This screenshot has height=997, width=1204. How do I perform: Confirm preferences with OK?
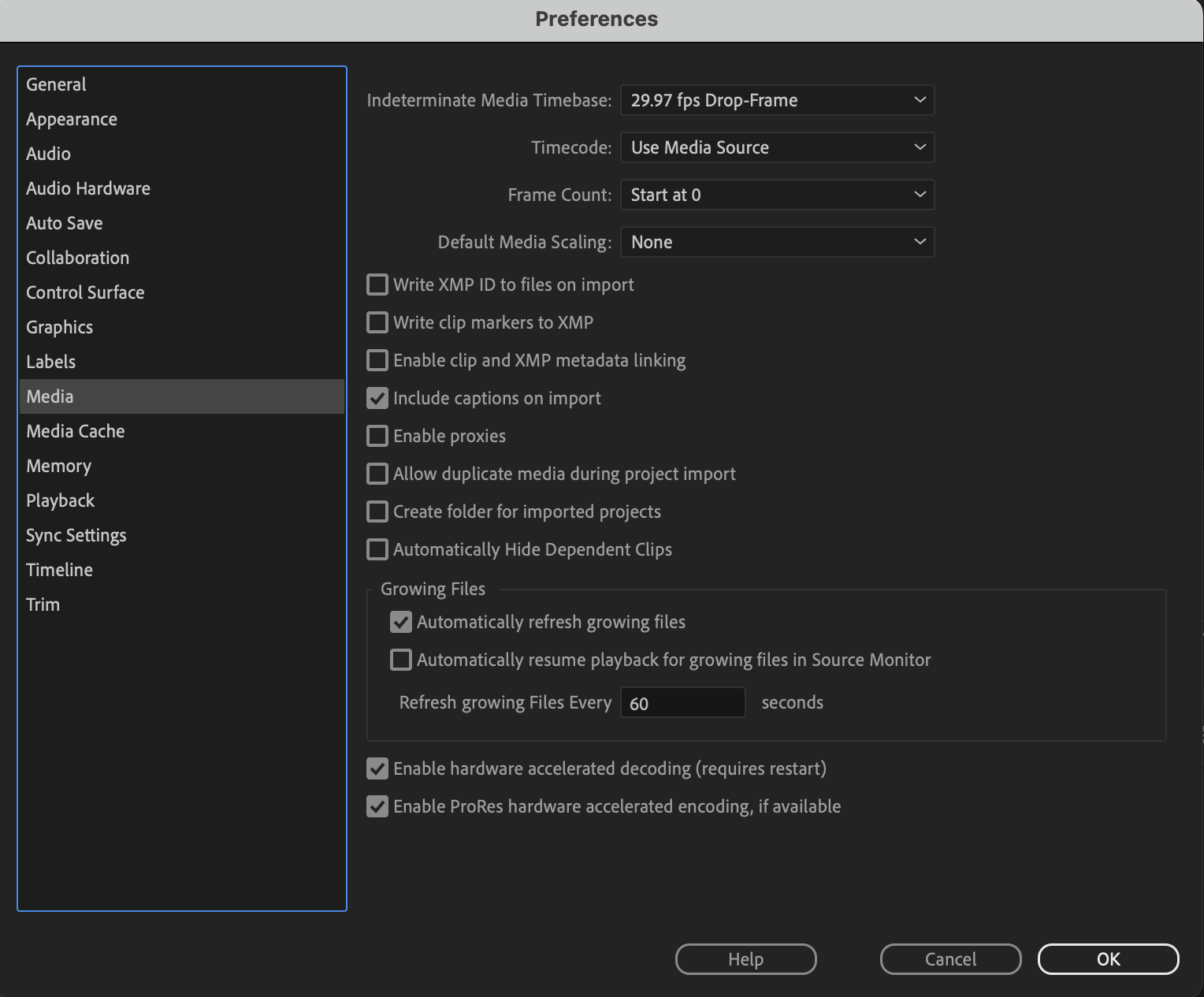pyautogui.click(x=1108, y=959)
